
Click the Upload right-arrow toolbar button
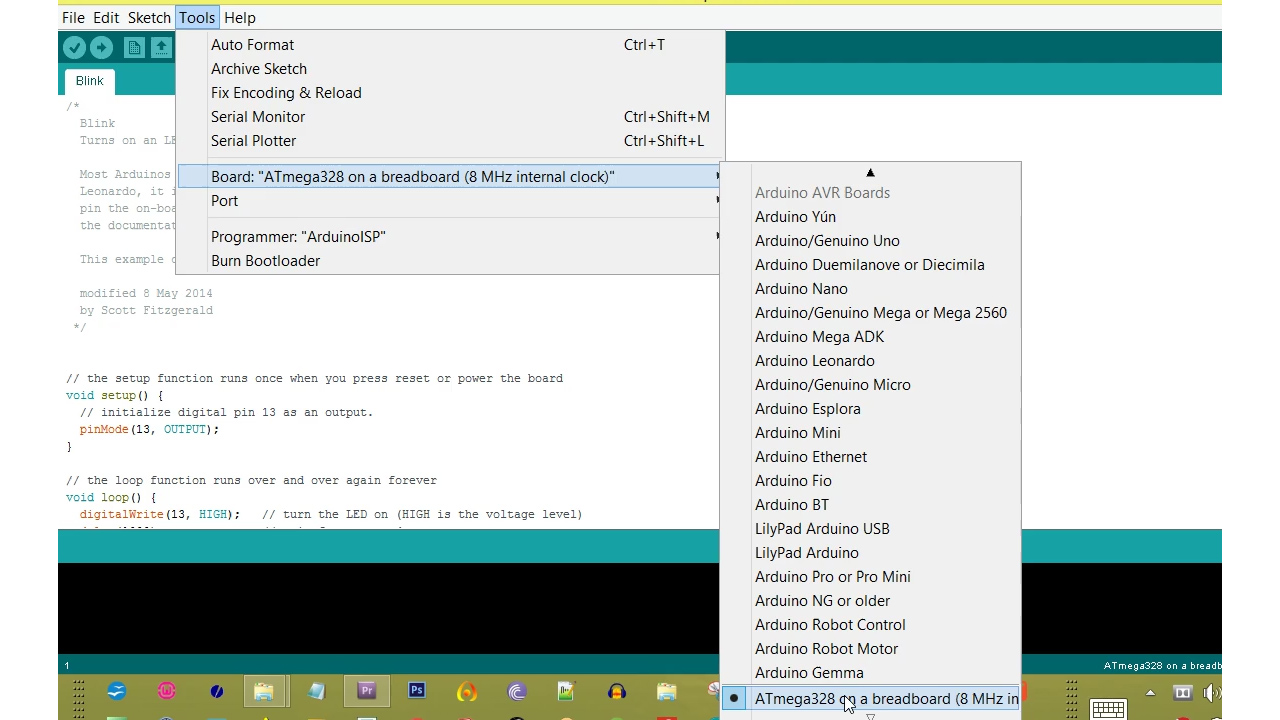coord(101,47)
